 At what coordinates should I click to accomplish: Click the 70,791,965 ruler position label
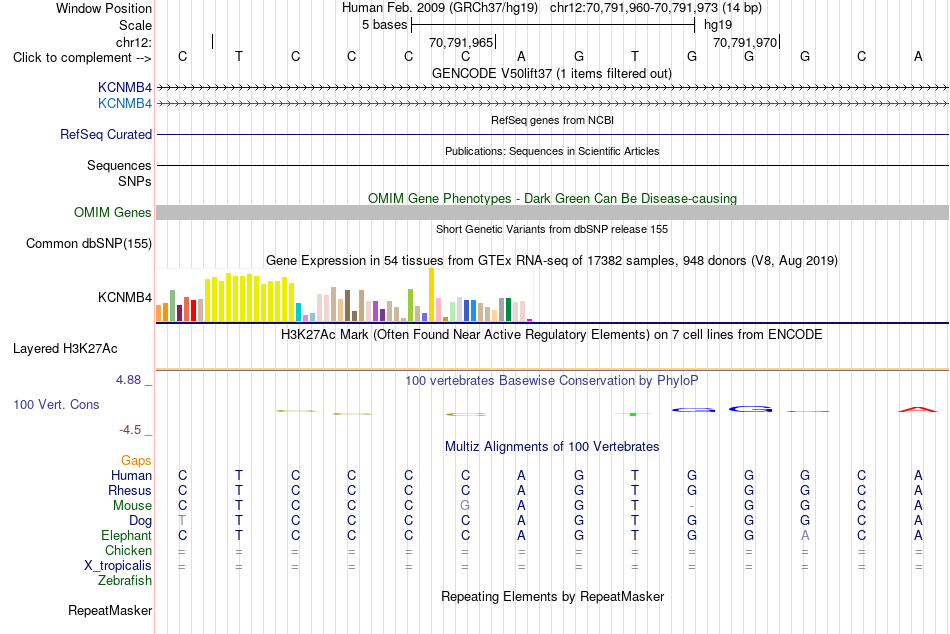(x=461, y=42)
